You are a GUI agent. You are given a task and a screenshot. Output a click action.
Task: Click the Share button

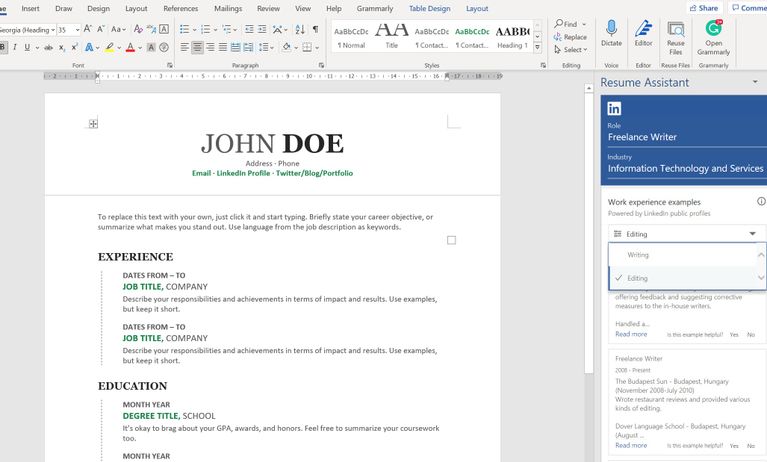pyautogui.click(x=704, y=8)
